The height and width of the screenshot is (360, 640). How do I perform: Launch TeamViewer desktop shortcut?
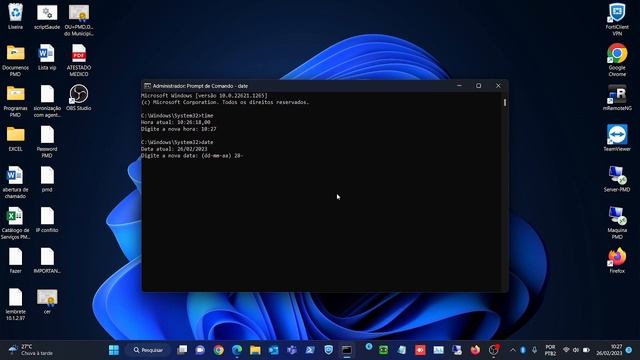[x=617, y=138]
